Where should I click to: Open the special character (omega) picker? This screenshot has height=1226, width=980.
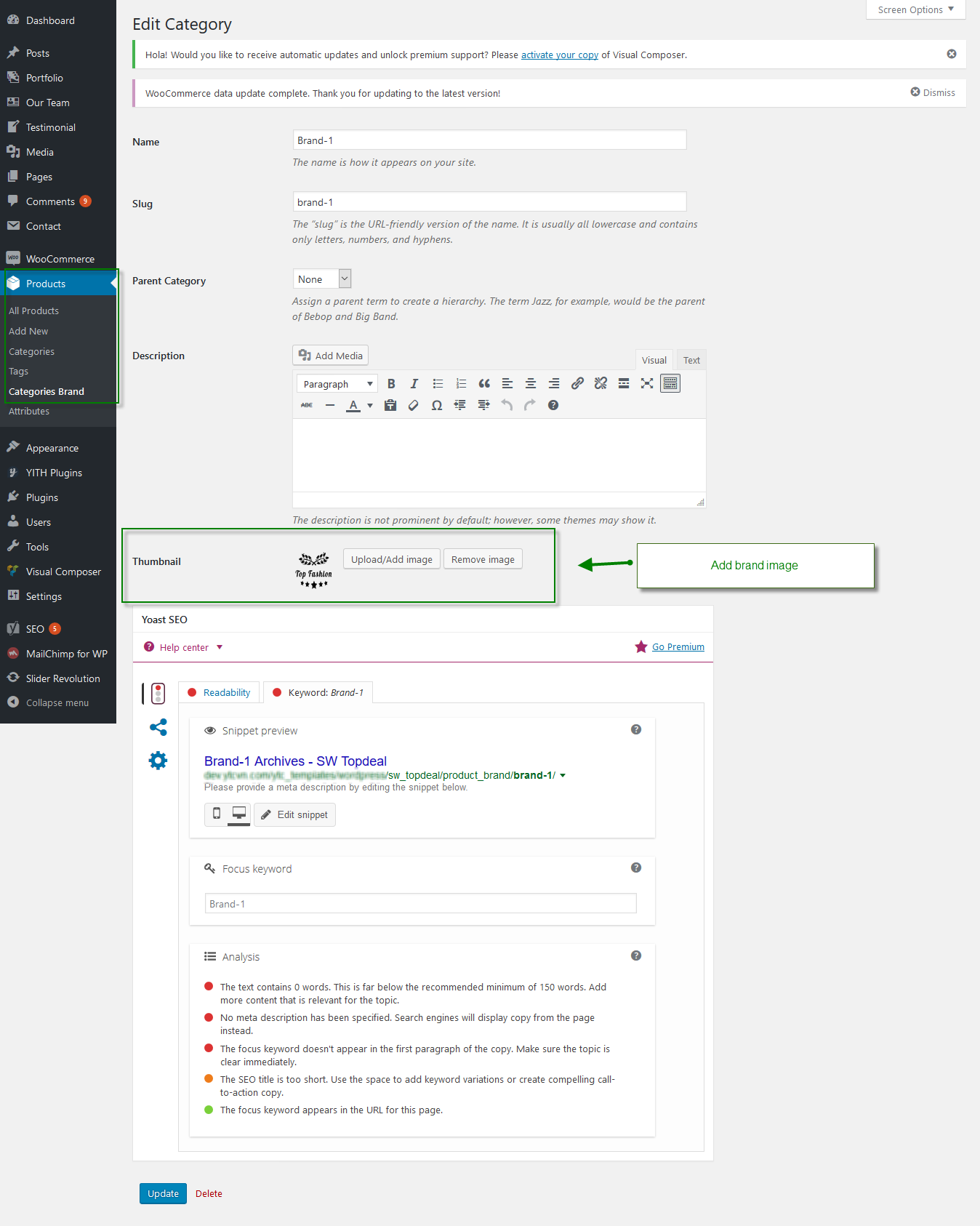click(x=436, y=405)
